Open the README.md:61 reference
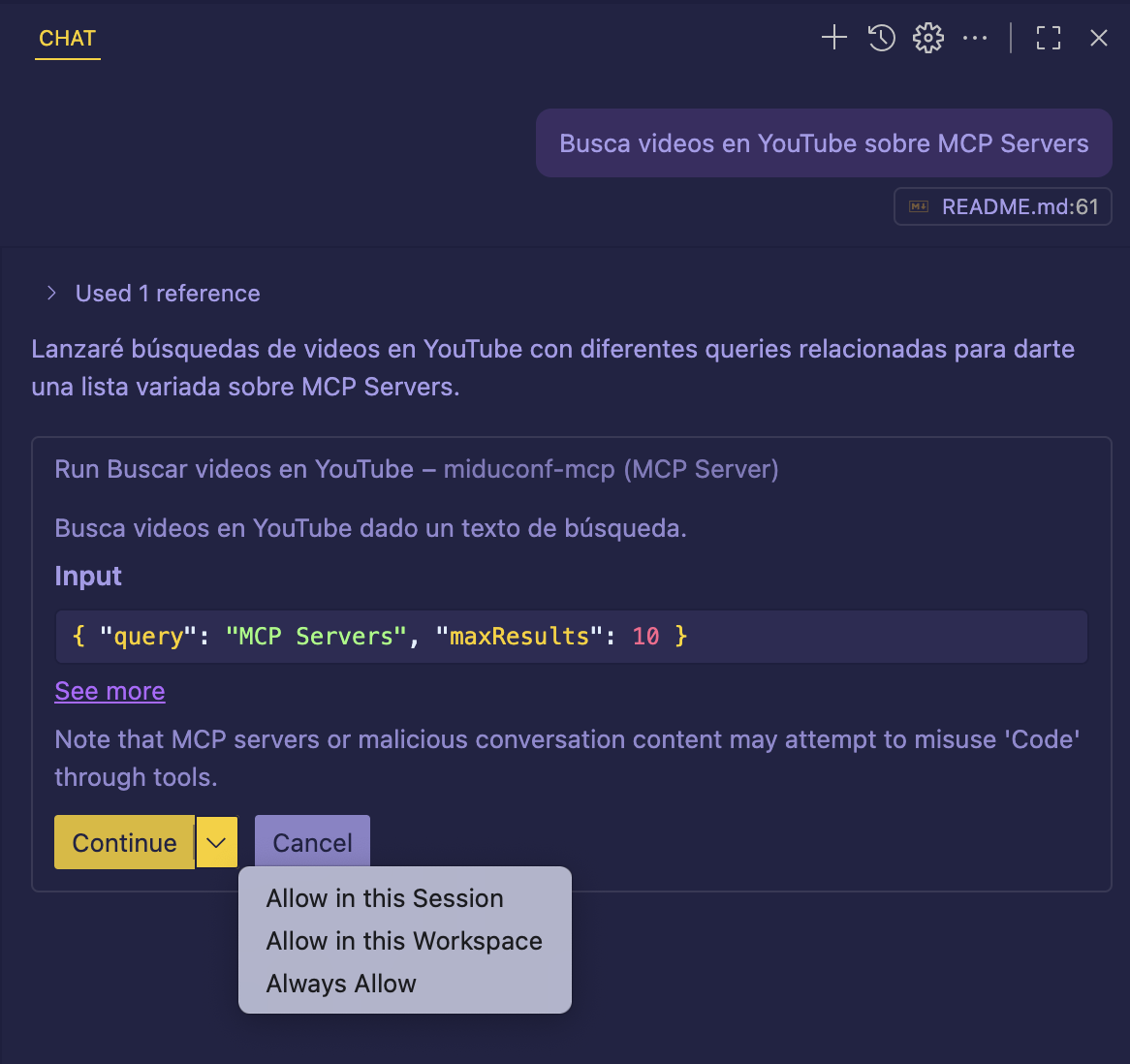 click(x=1002, y=205)
